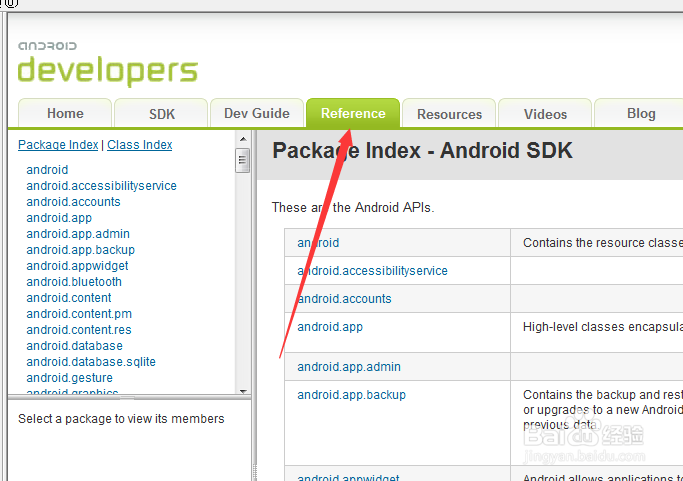The height and width of the screenshot is (481, 683).
Task: Open android.app.backup in the package table
Action: point(352,395)
